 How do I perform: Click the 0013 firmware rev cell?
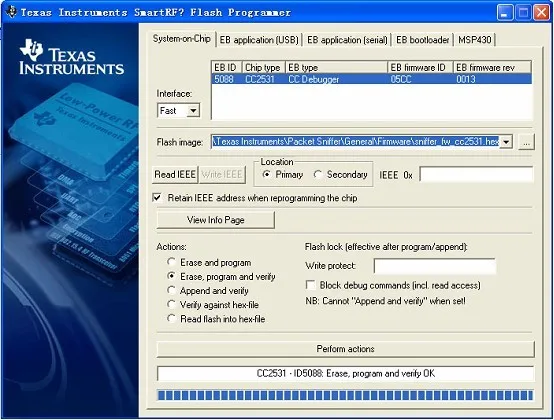tap(466, 79)
